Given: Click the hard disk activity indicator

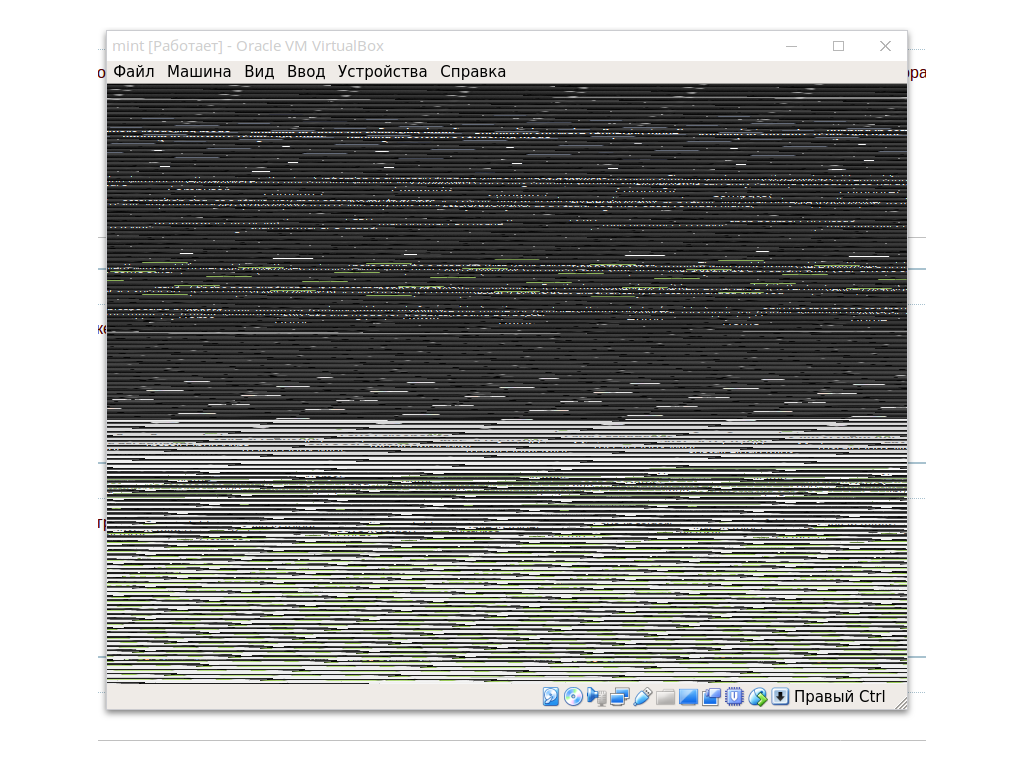Looking at the screenshot, I should tap(551, 697).
